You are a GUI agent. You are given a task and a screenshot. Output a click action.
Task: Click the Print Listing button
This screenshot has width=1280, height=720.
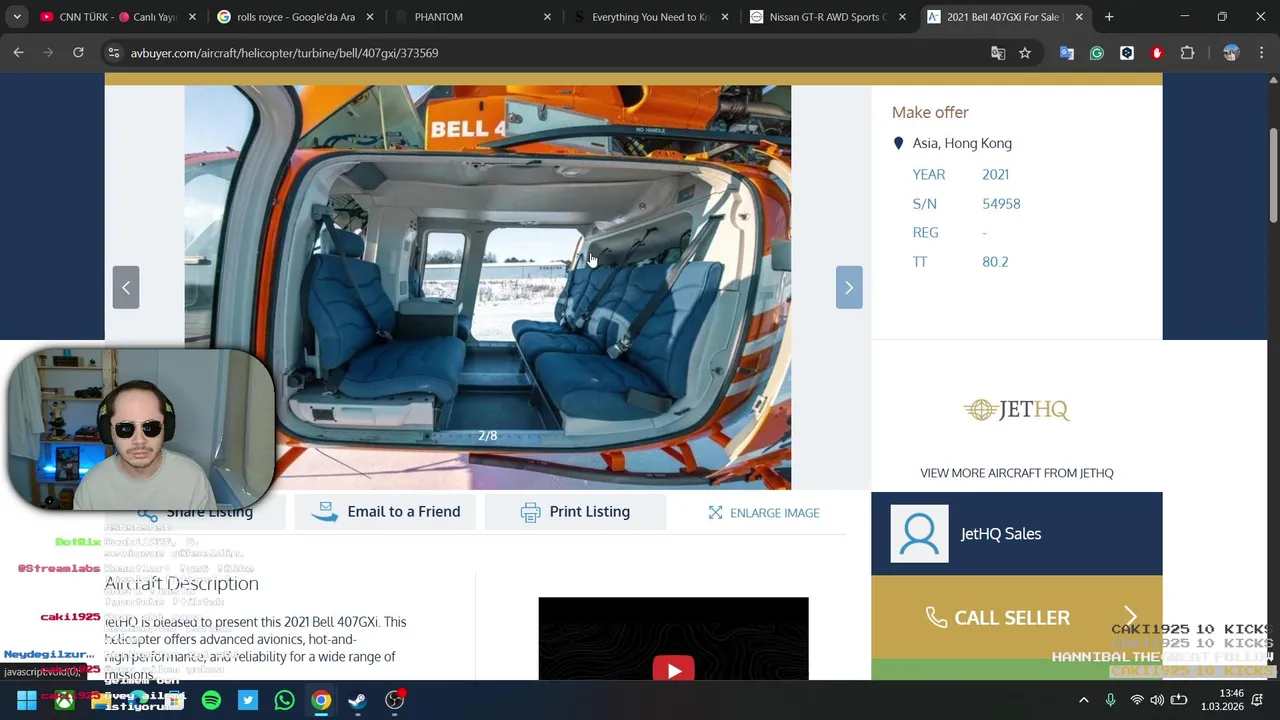[x=575, y=512]
